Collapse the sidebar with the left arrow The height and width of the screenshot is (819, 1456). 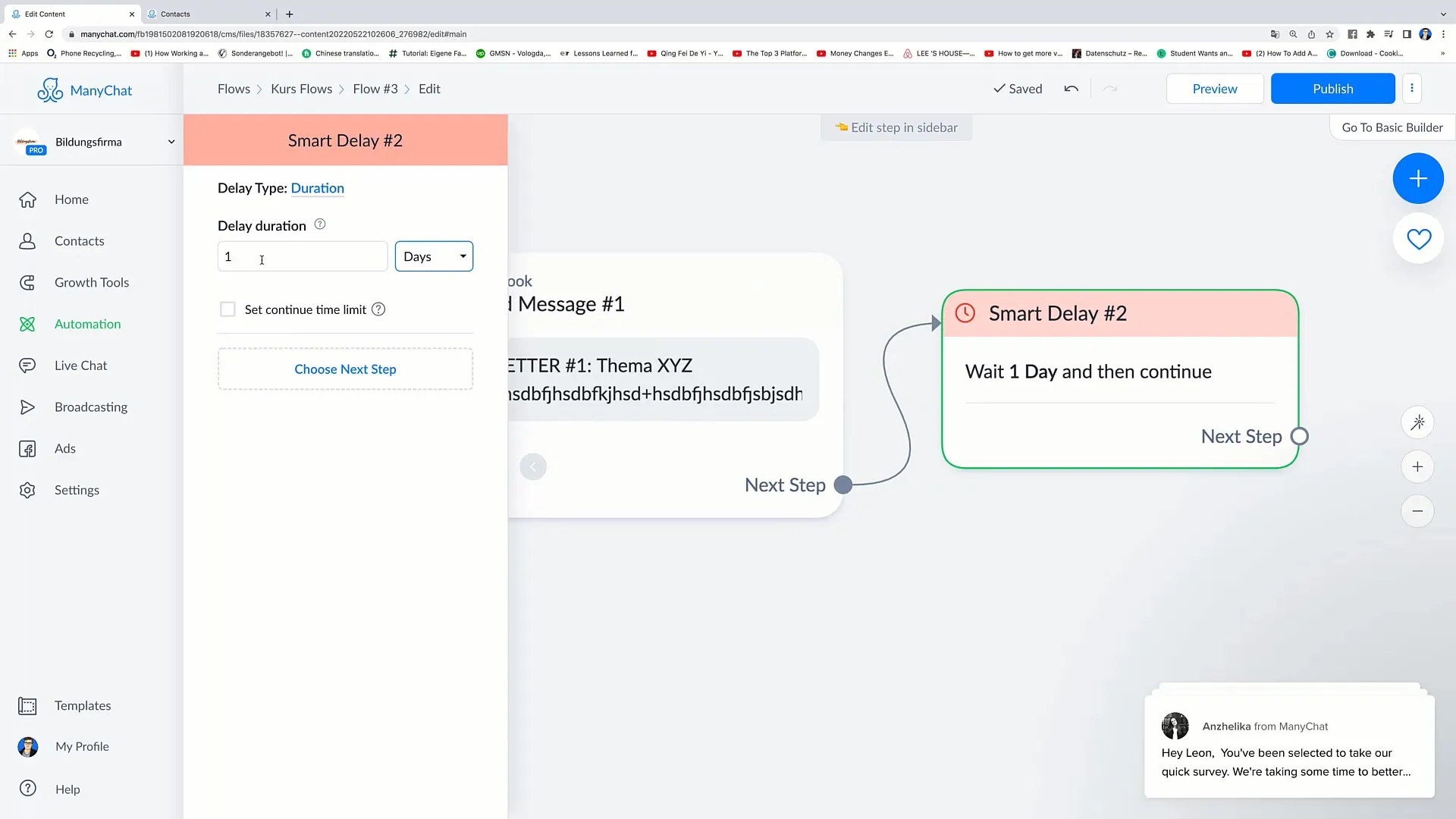coord(533,466)
